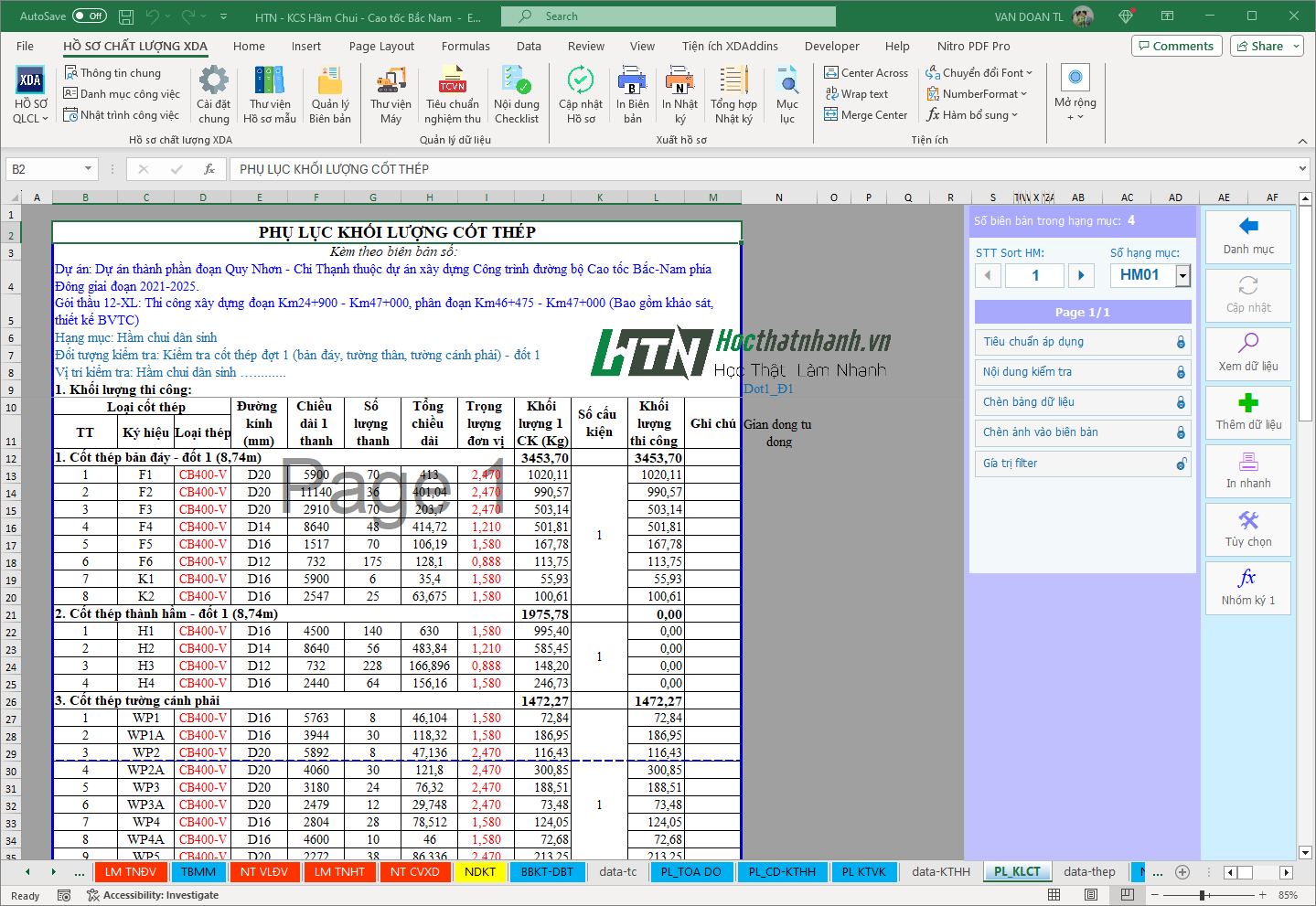Click Thêm dữ liệu green plus icon
Image resolution: width=1316 pixels, height=906 pixels.
point(1248,412)
